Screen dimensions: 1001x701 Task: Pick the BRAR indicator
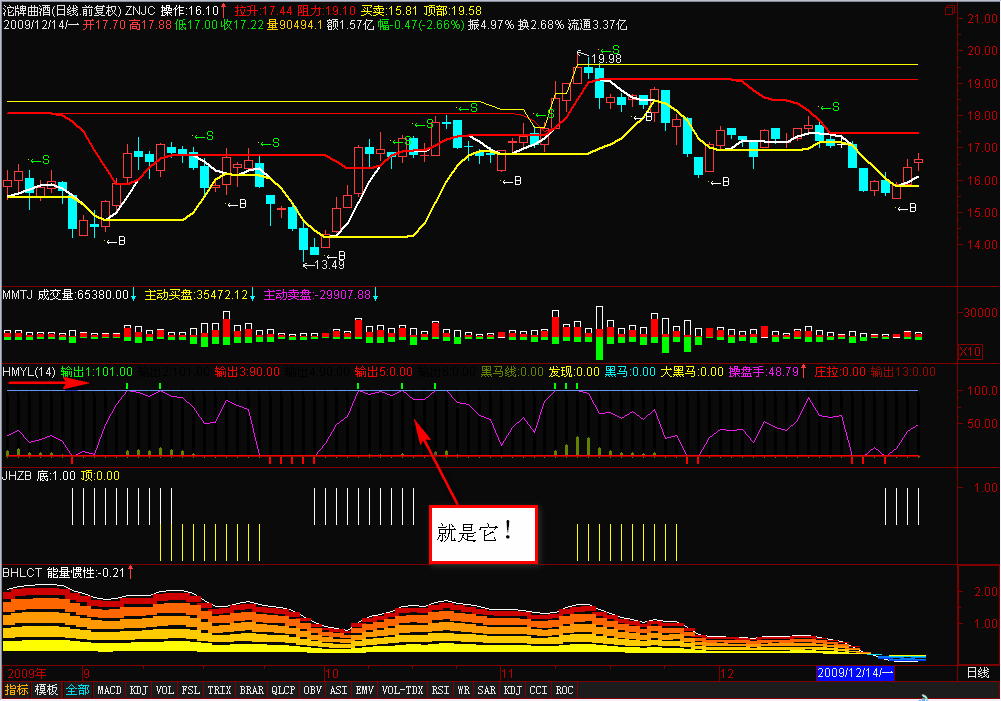[252, 690]
